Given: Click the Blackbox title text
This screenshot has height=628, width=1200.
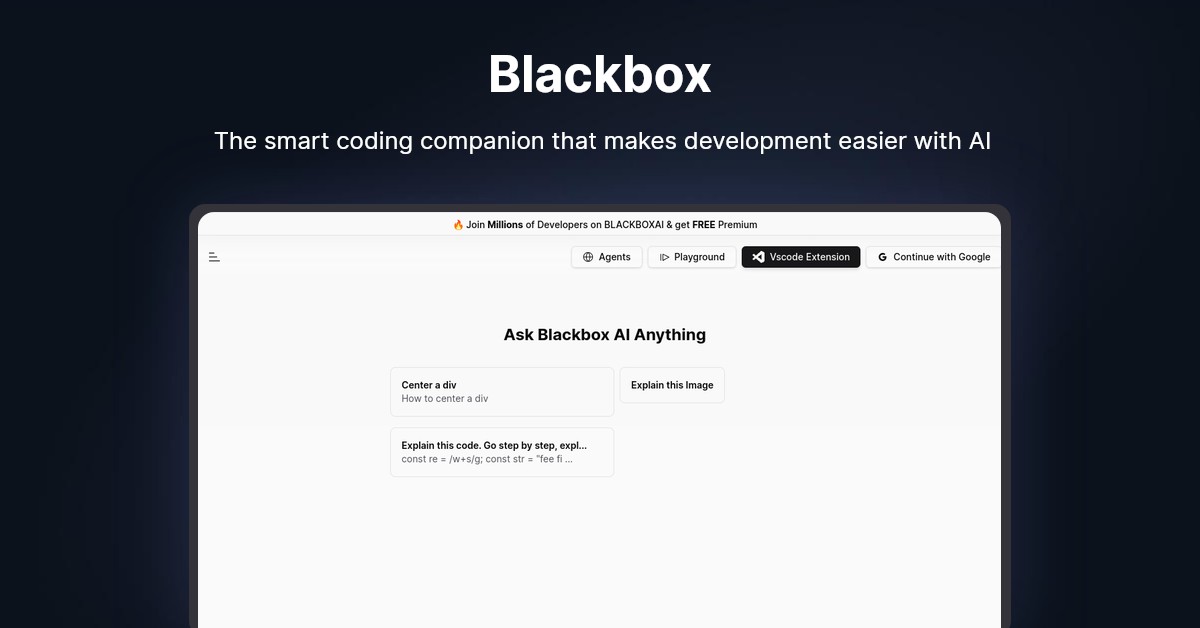Looking at the screenshot, I should click(600, 74).
